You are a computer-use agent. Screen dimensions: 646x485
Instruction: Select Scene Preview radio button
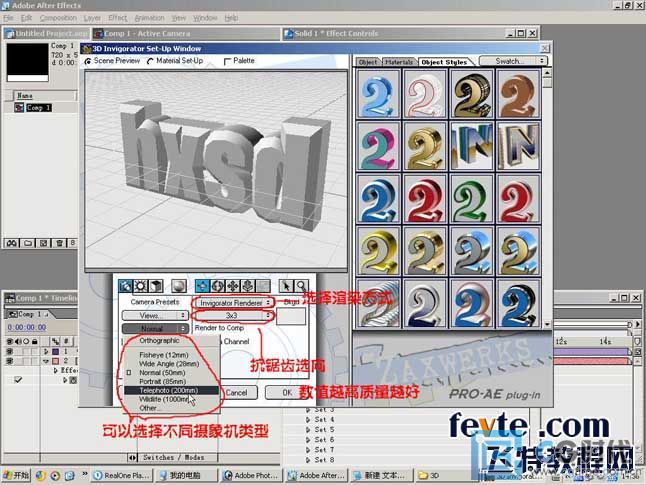(x=88, y=61)
